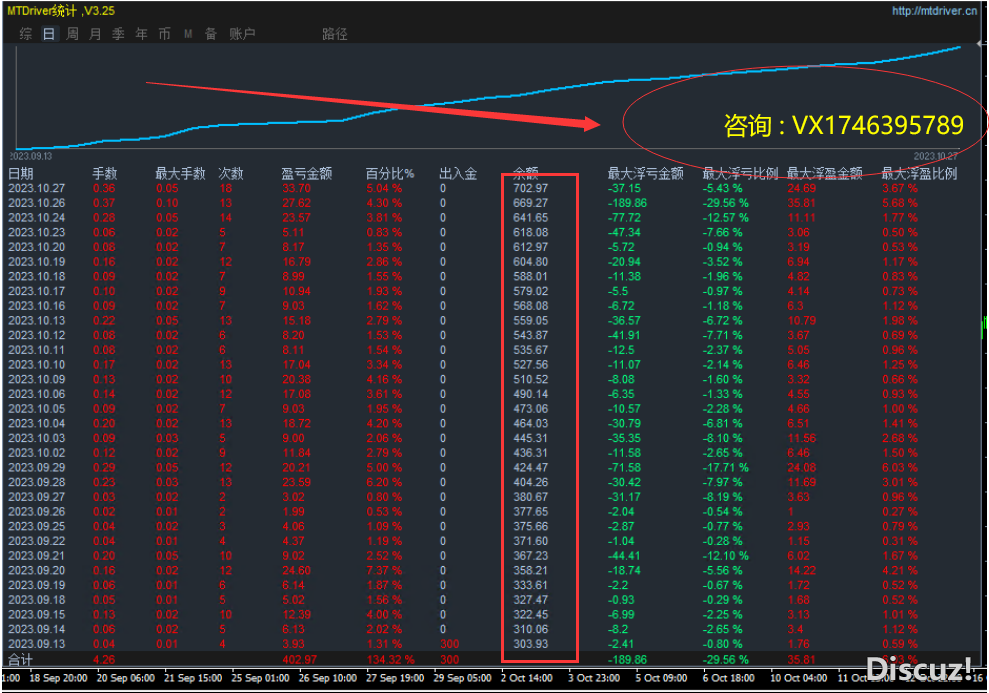Screen dimensions: 989x693
Task: Click the 日期 column header
Action: [x=21, y=173]
